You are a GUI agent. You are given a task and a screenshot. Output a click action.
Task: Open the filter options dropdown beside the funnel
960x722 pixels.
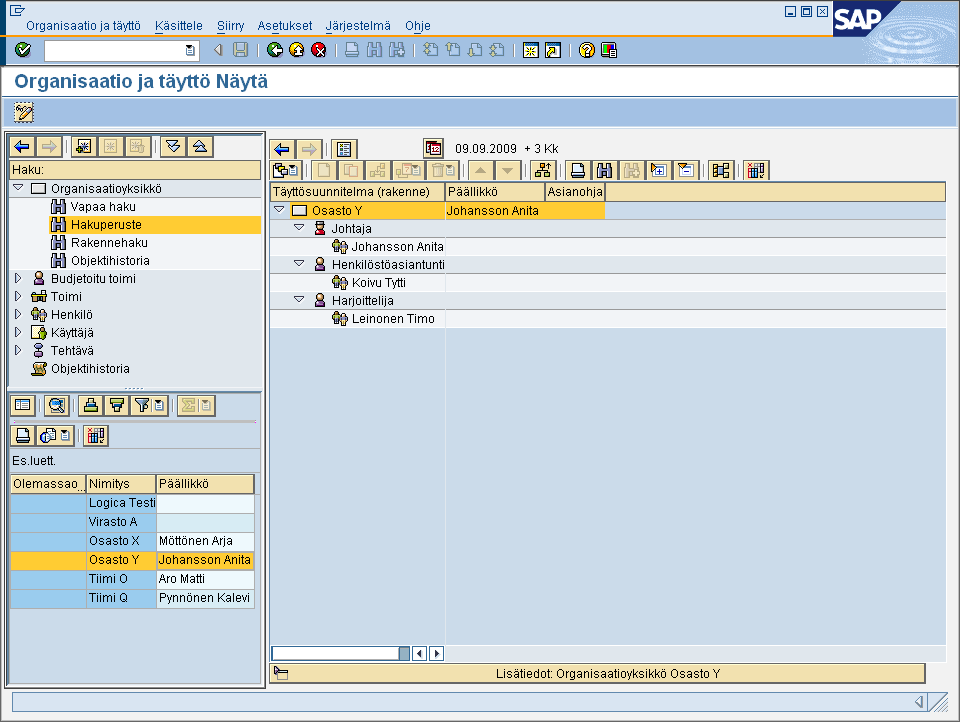tap(160, 405)
